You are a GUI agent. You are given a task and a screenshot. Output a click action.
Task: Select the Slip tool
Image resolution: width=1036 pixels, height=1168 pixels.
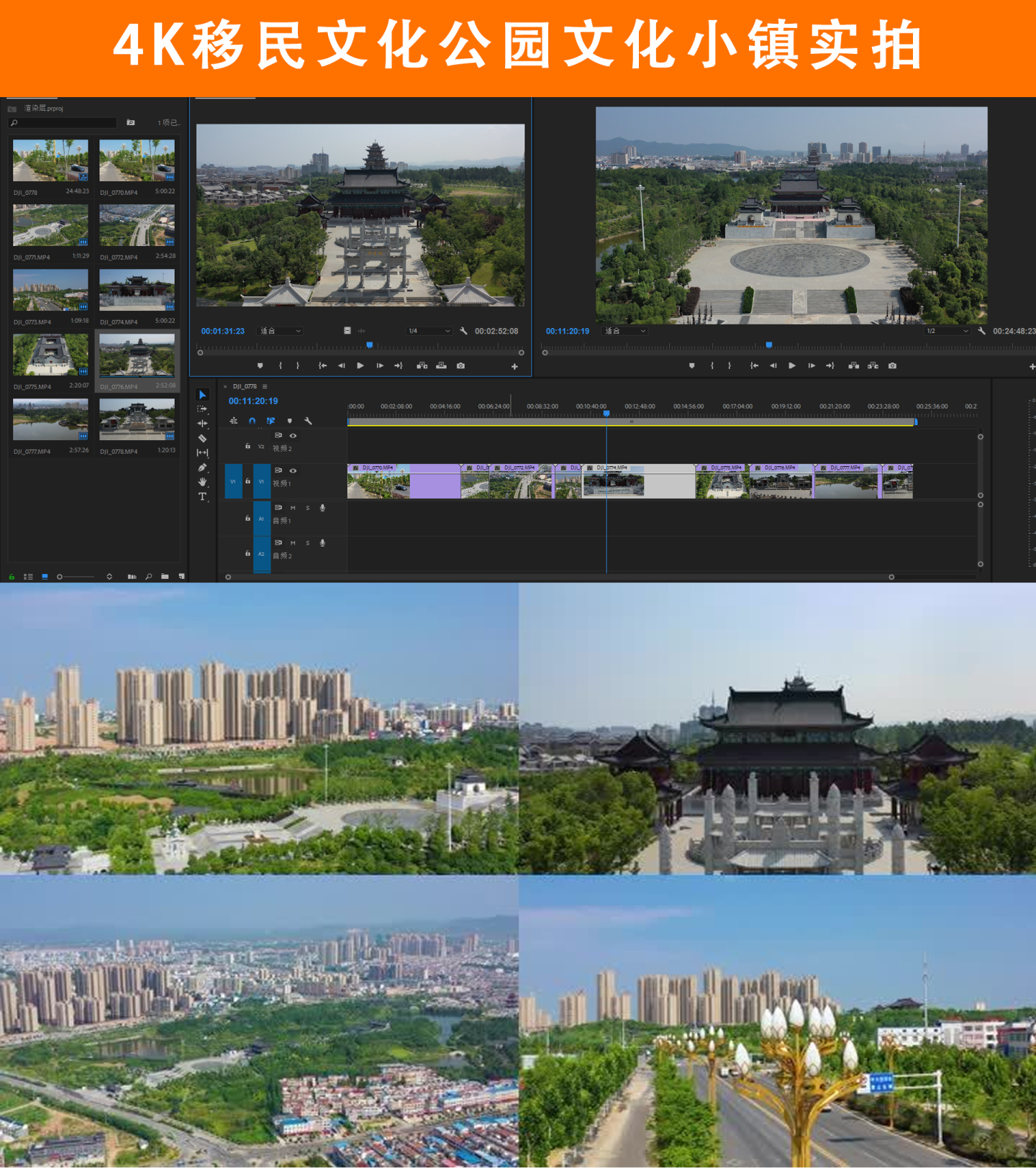pos(202,453)
